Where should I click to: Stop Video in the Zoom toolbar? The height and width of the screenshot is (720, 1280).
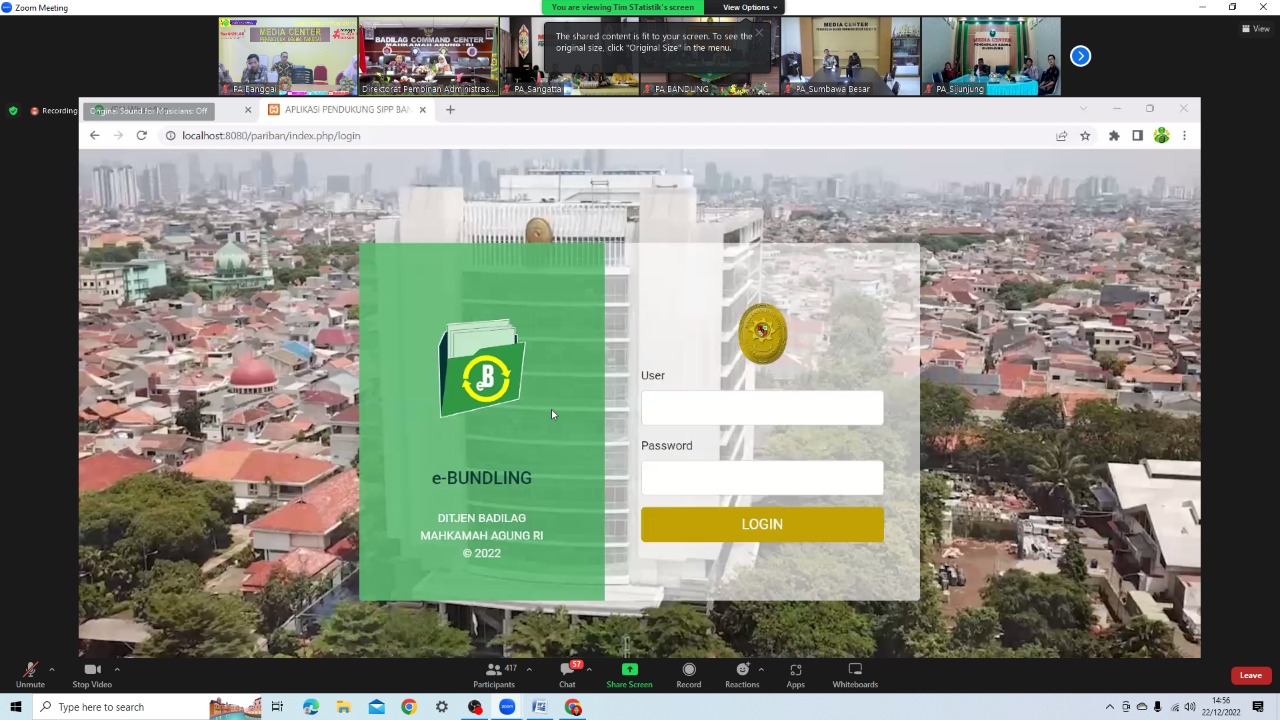[92, 672]
